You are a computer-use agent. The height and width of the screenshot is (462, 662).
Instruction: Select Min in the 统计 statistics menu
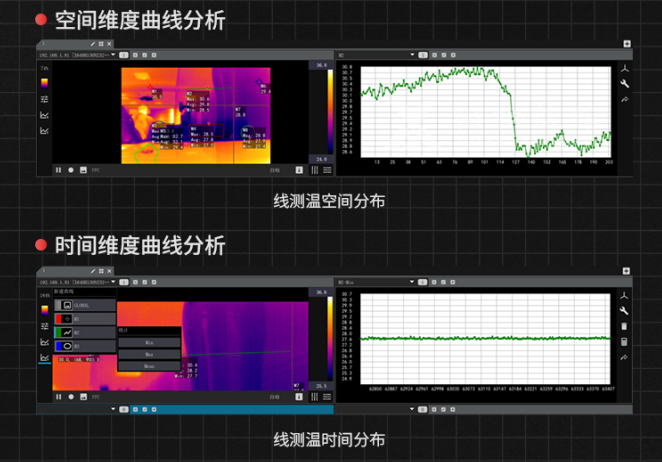(149, 342)
